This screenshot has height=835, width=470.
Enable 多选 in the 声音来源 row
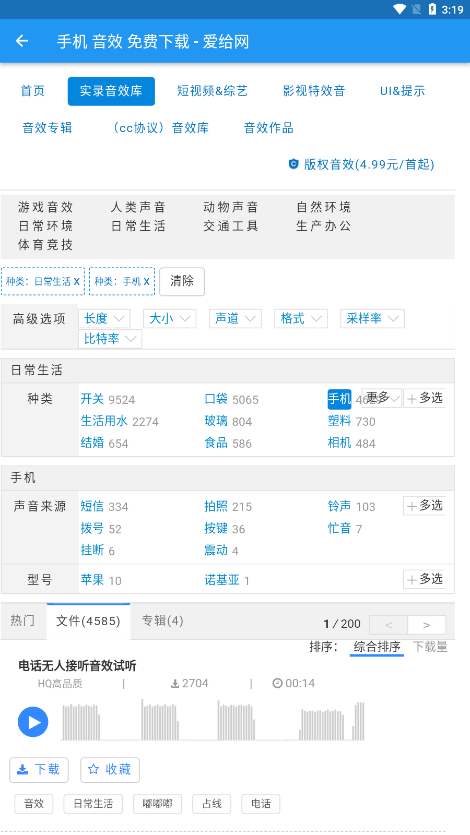pos(424,505)
